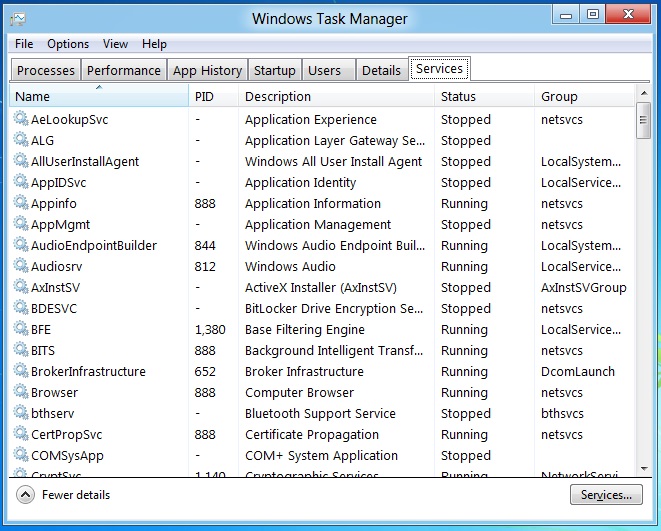This screenshot has width=661, height=531.
Task: Switch to the Details tab
Action: coord(381,70)
